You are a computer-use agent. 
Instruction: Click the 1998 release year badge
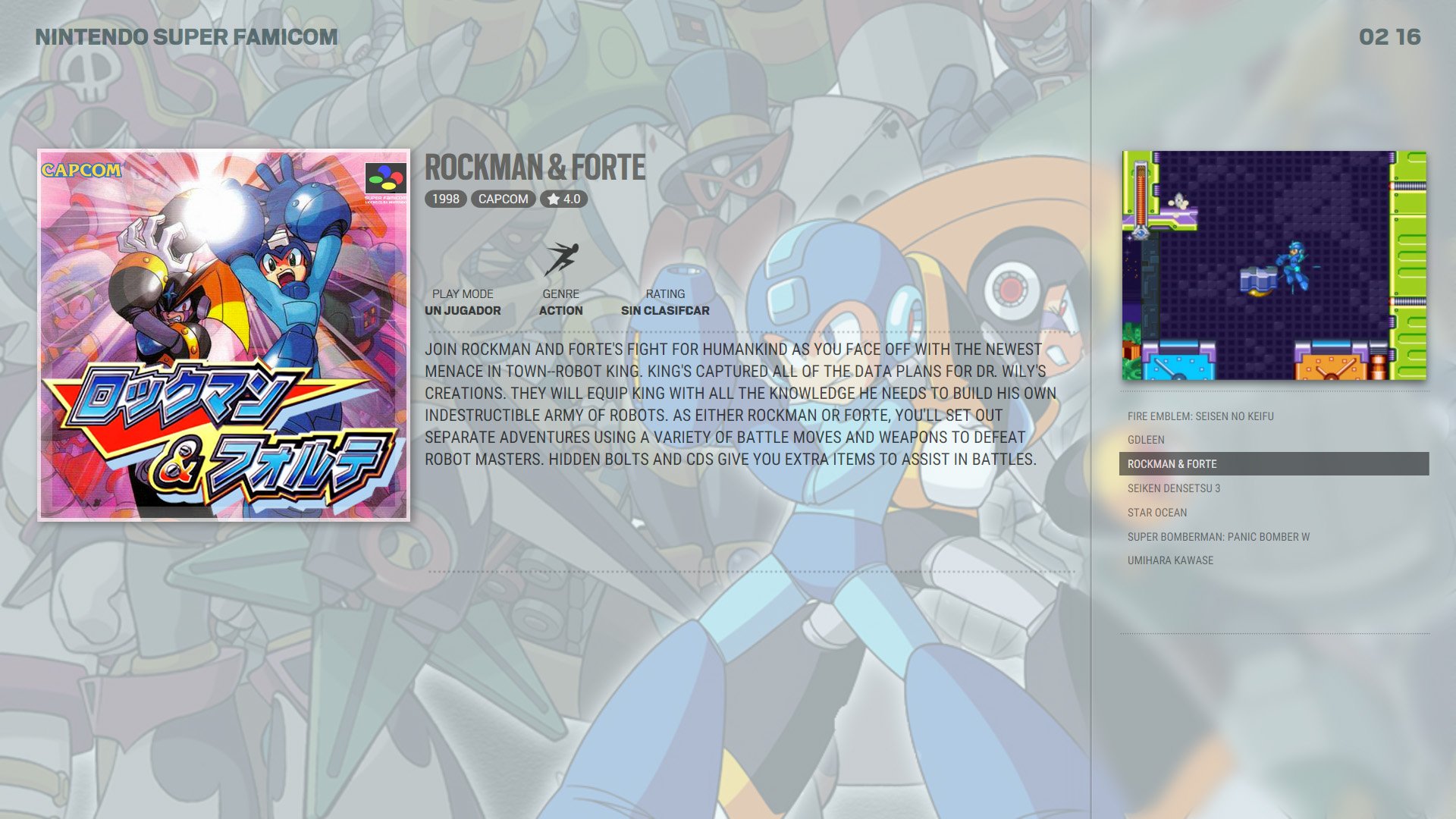(446, 199)
